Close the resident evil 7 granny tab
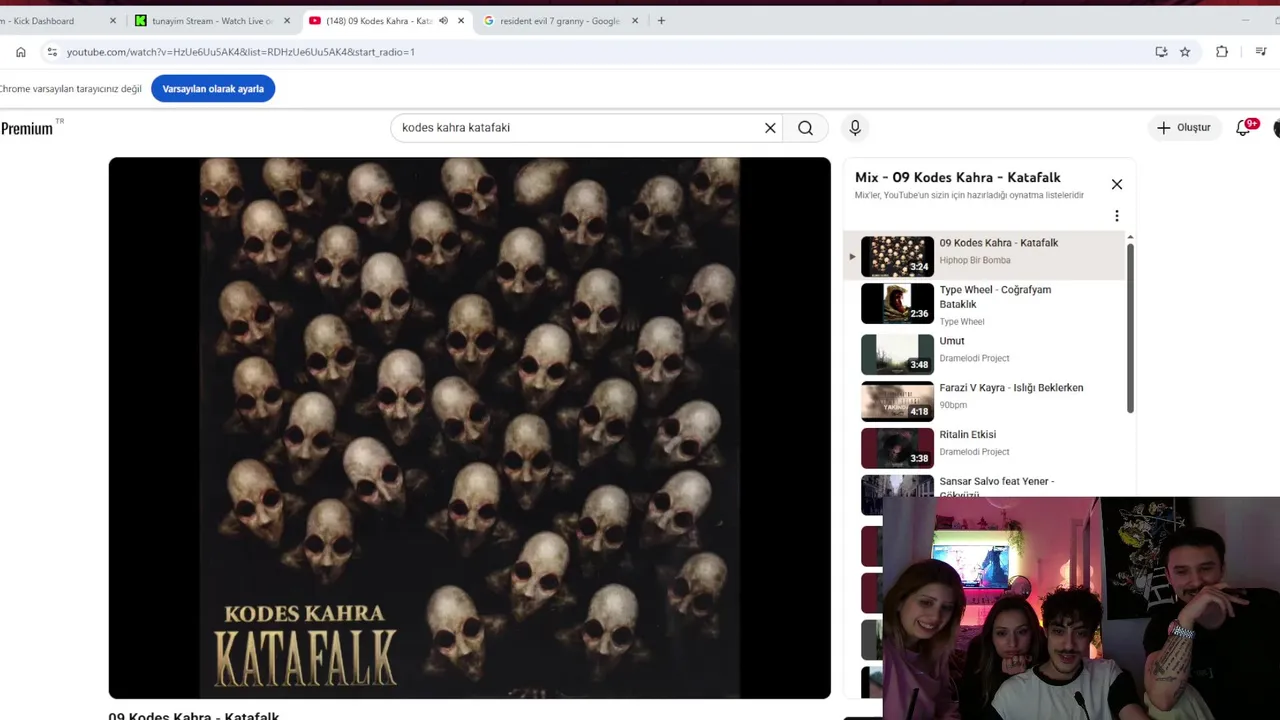 pyautogui.click(x=635, y=20)
